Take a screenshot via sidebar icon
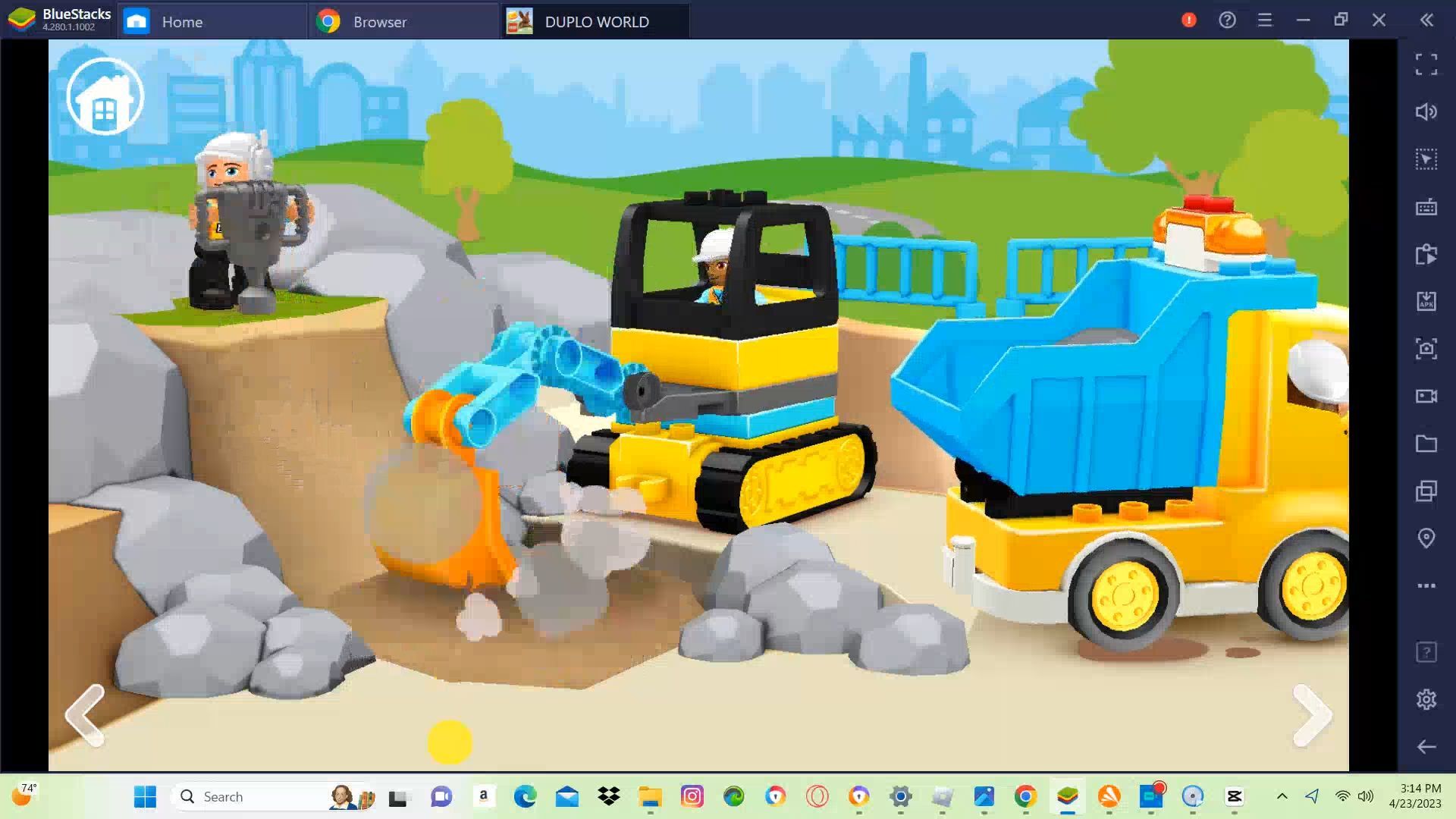This screenshot has height=819, width=1456. [x=1426, y=348]
